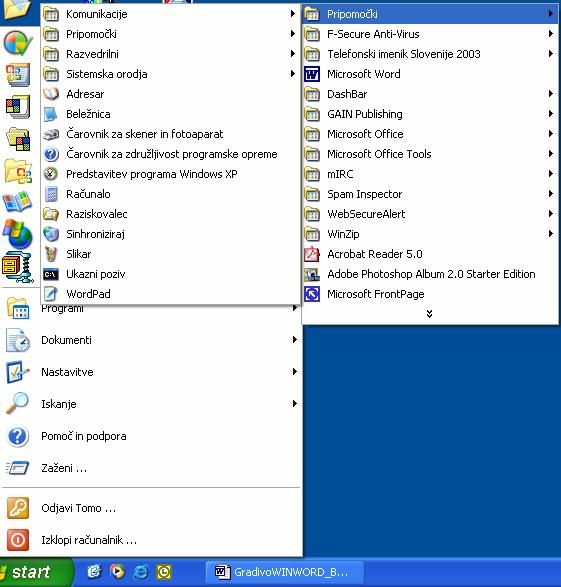Click the Sinhroniziraj sync icon

point(51,234)
